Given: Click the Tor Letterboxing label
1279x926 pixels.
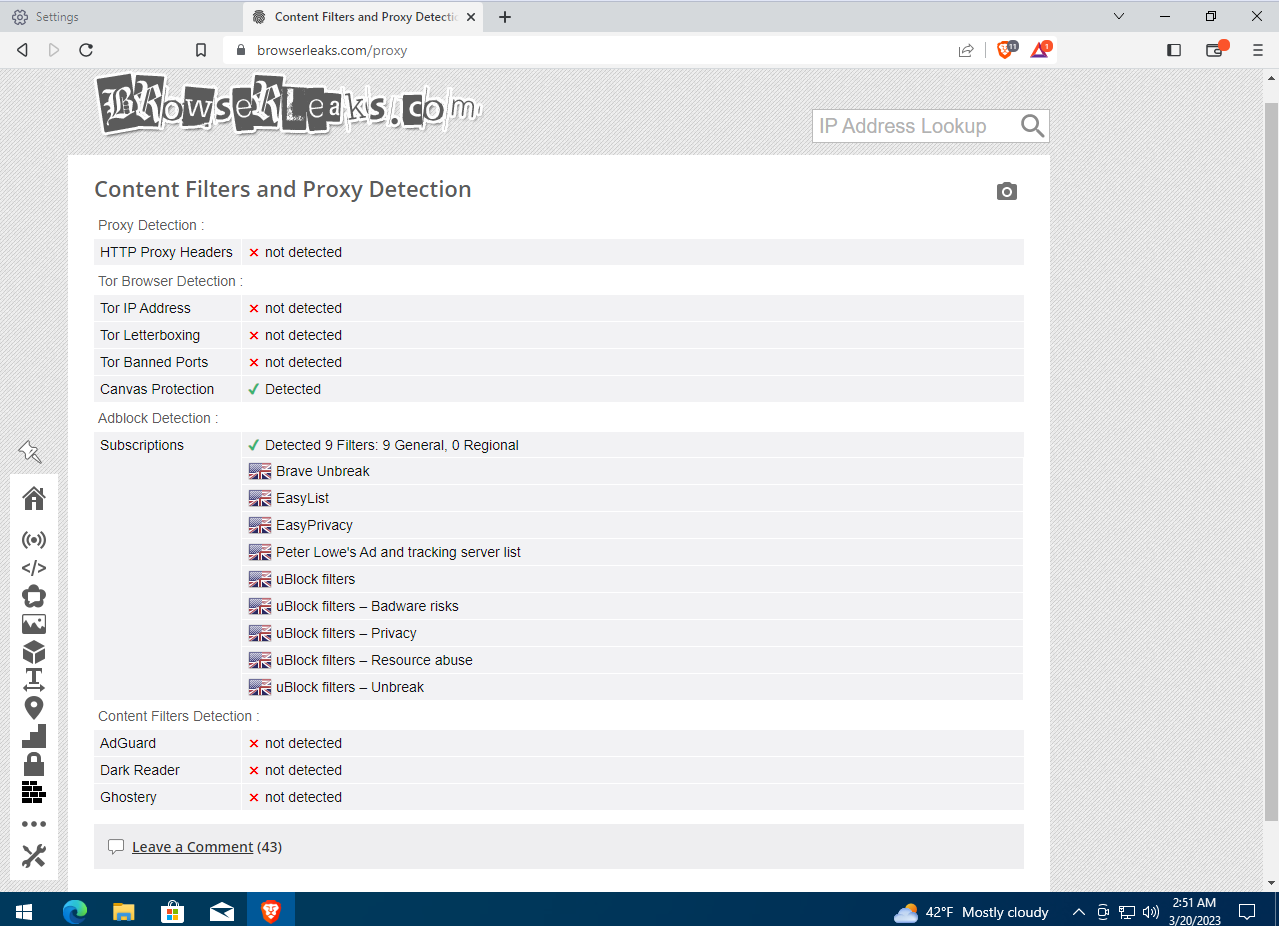Looking at the screenshot, I should pos(150,335).
